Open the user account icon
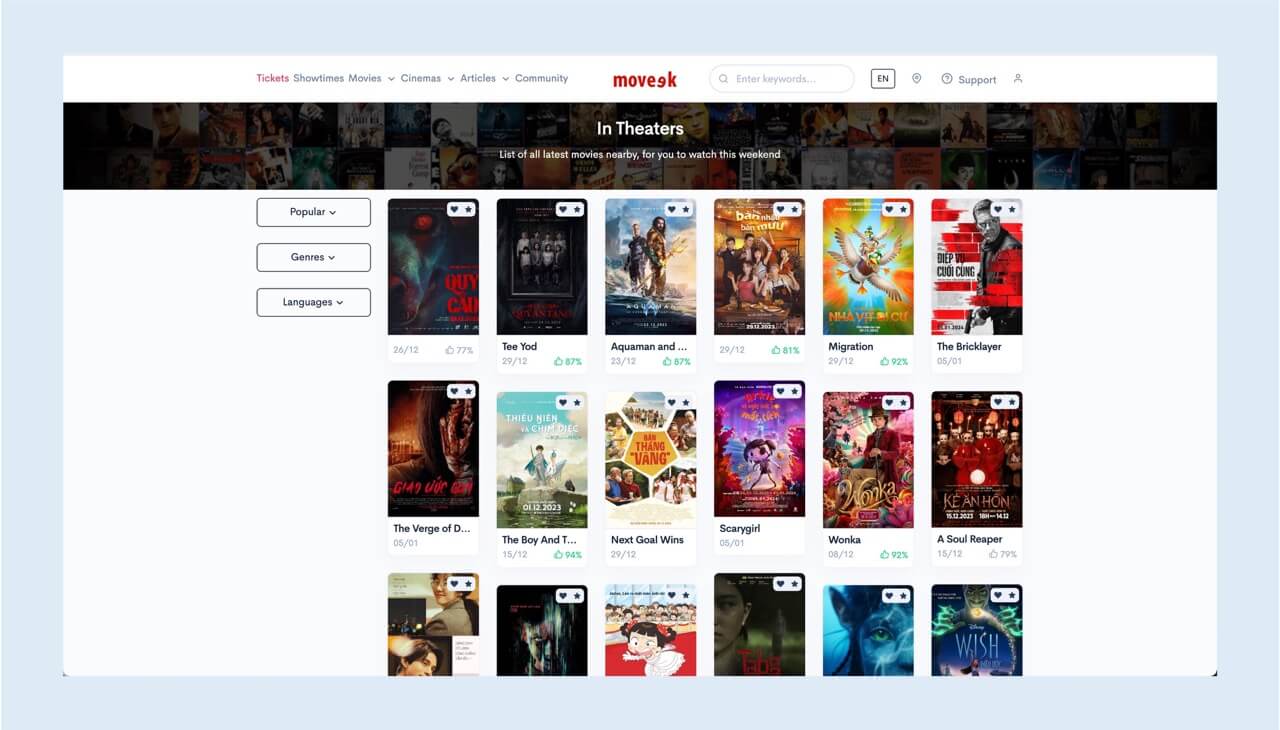Screen dimensions: 1280x730 [x=1018, y=78]
